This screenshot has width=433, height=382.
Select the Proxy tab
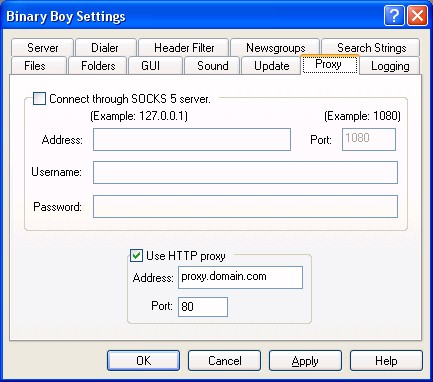pyautogui.click(x=330, y=64)
